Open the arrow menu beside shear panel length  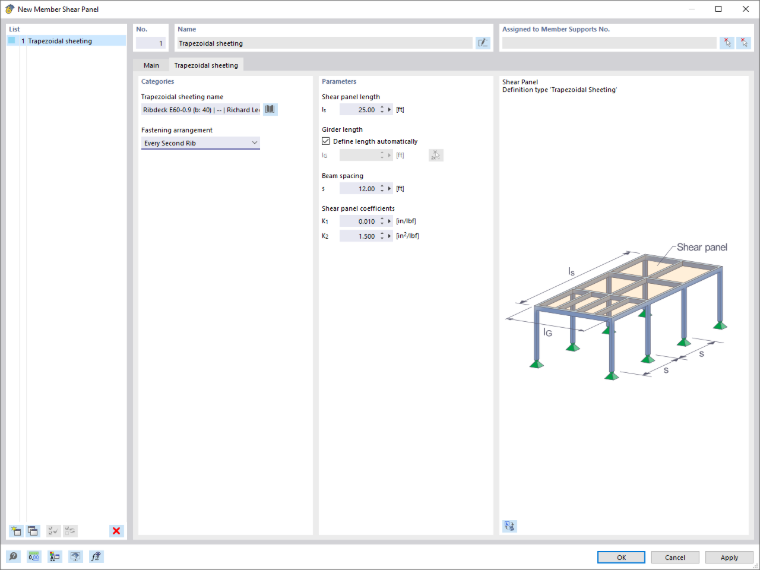point(389,110)
